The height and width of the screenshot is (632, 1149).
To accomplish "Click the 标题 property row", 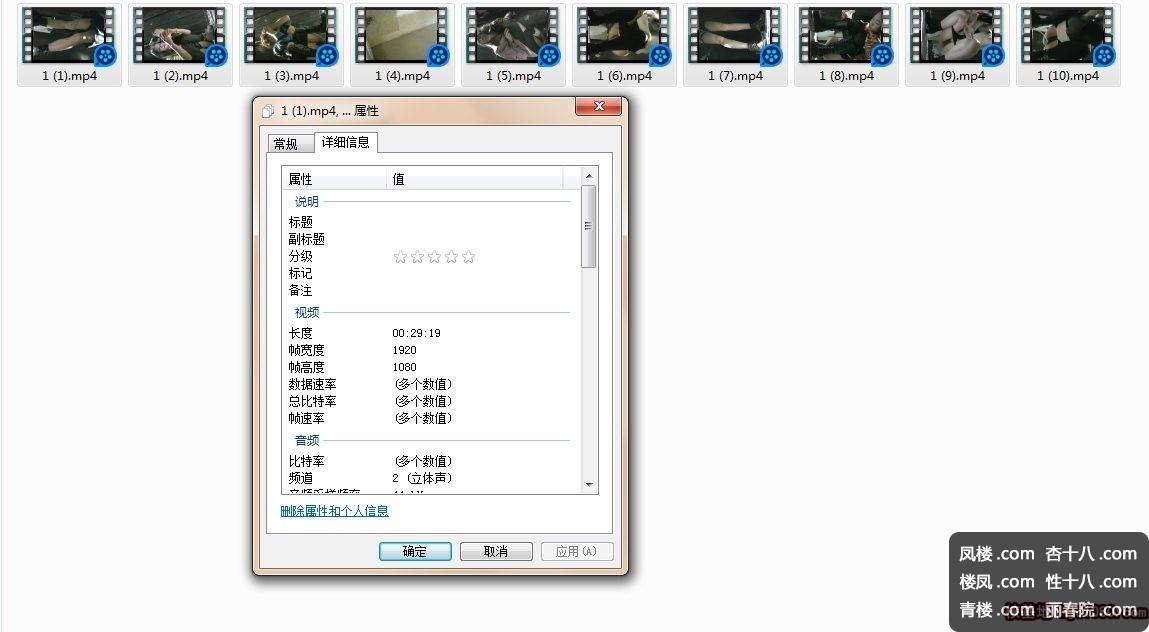I will 431,221.
